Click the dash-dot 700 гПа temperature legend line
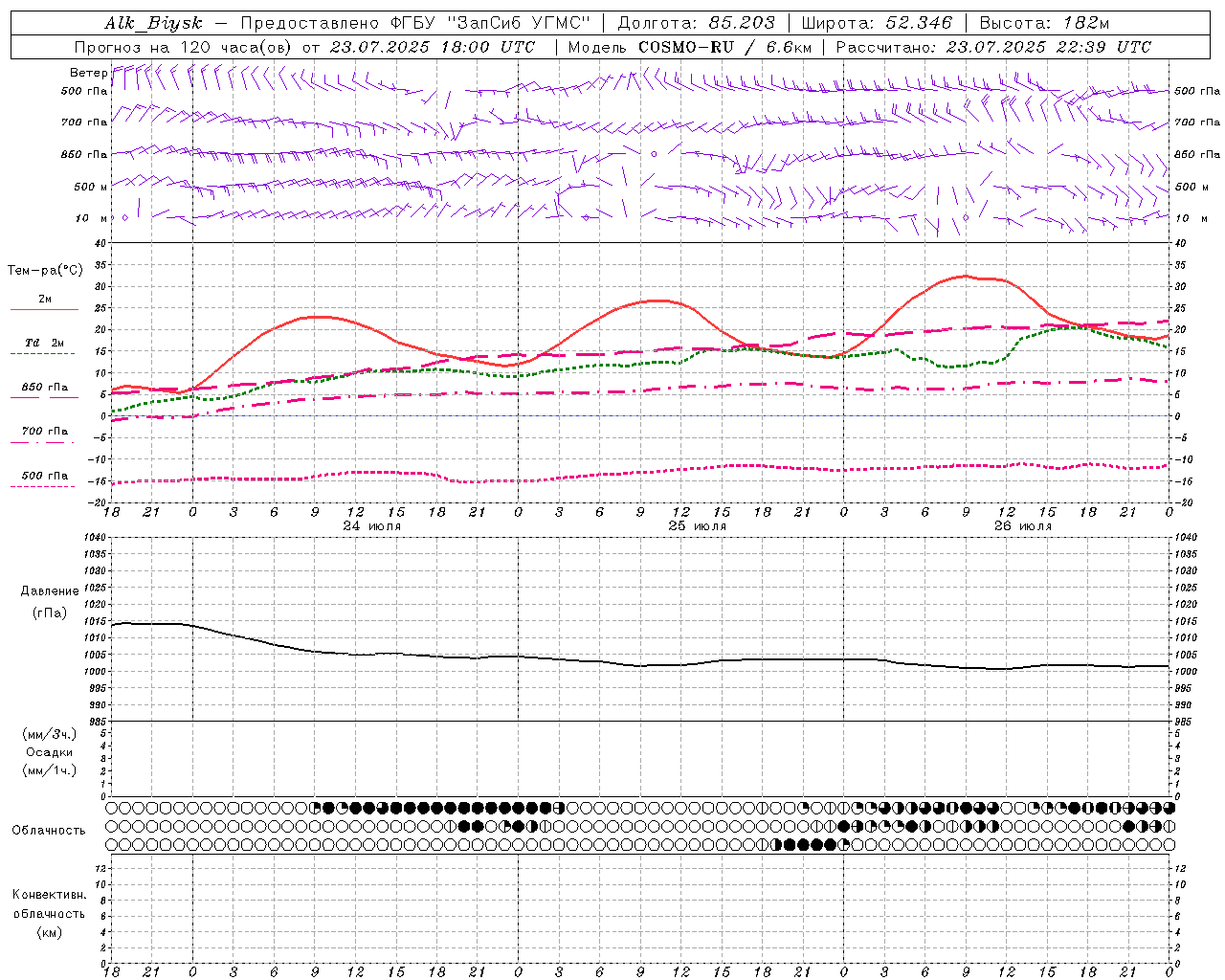The width and height of the screenshot is (1225, 980). point(43,442)
